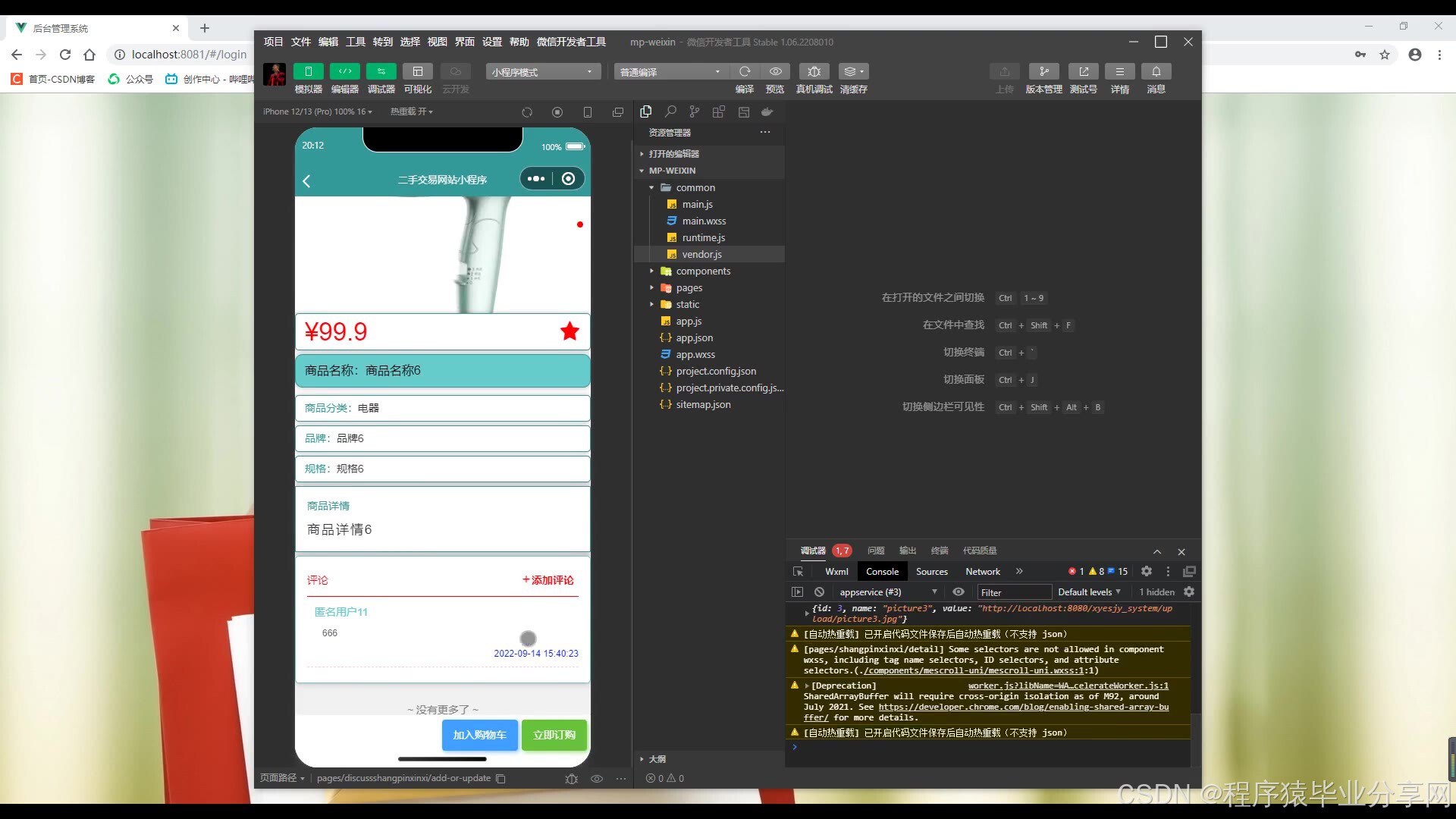The height and width of the screenshot is (819, 1456).
Task: Click the red favorite star icon
Action: 570,331
